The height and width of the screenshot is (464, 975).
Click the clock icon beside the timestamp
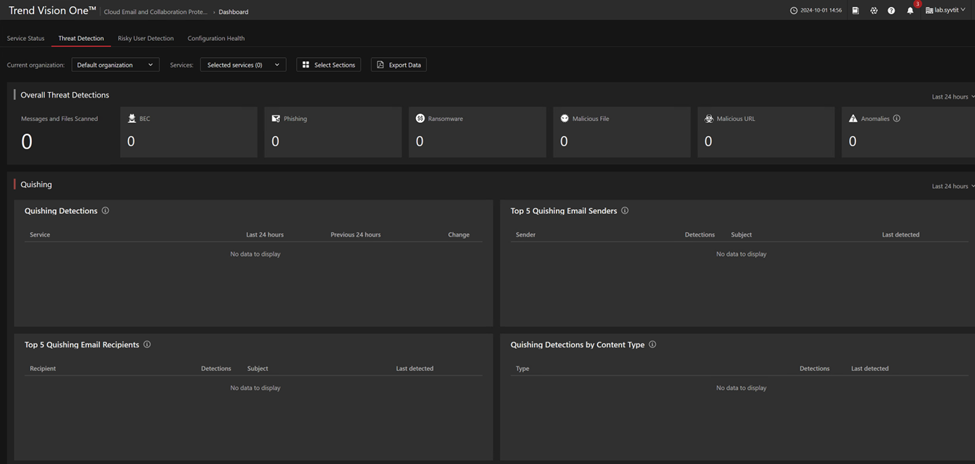tap(793, 11)
